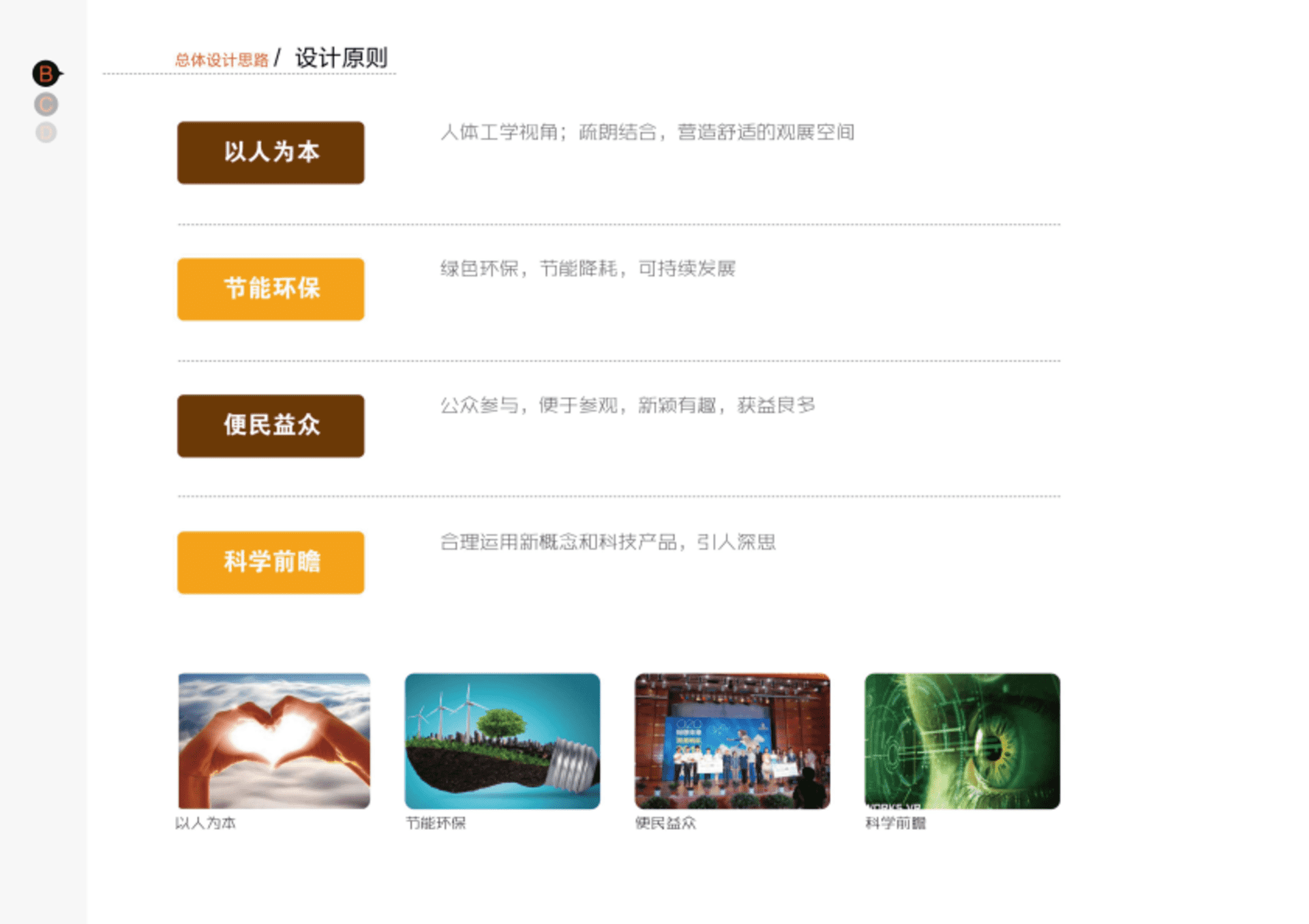Click the 节能环保 caption under image

tap(436, 823)
